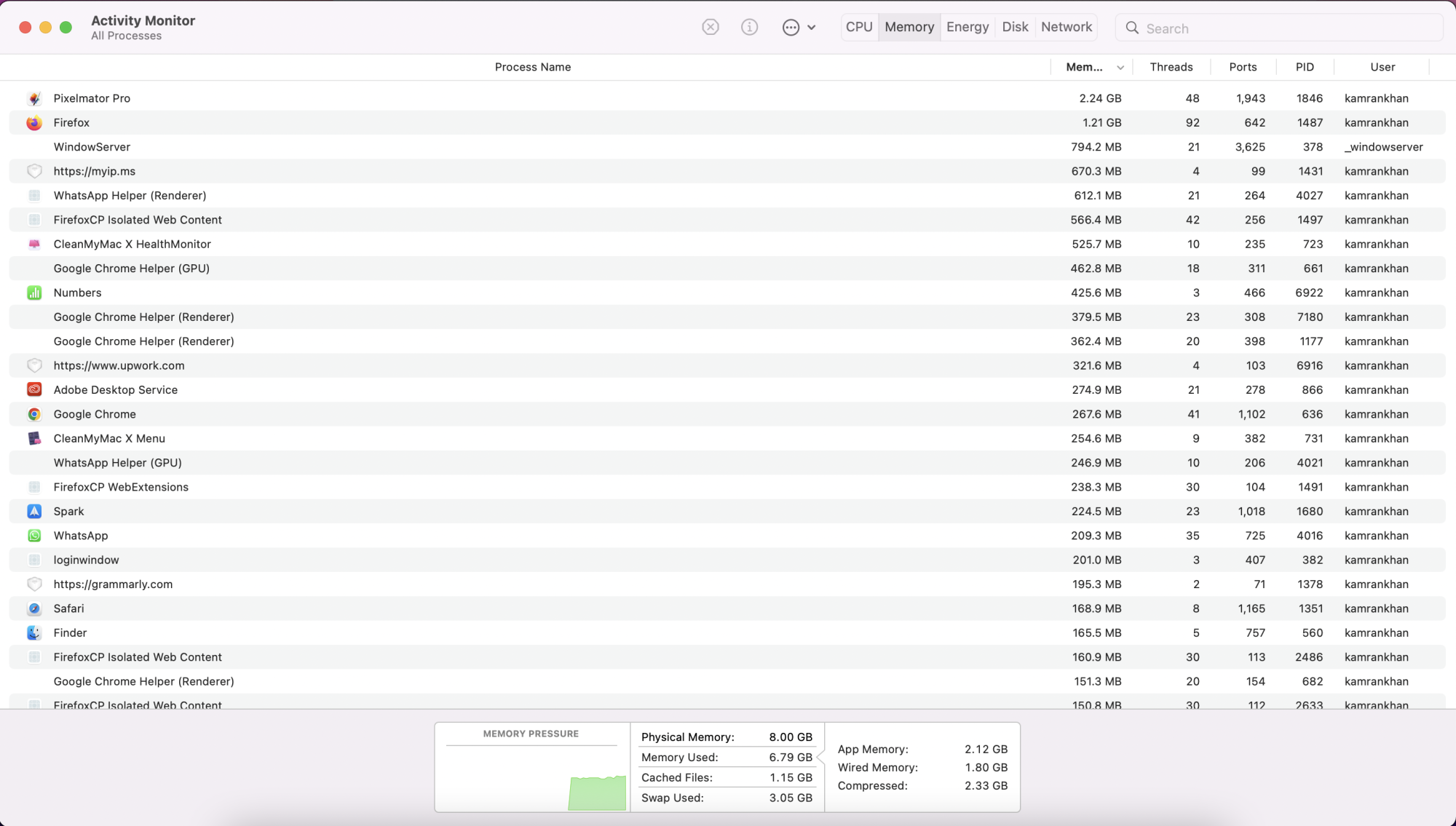Click the CleanMyMac X HealthMonitor icon
The height and width of the screenshot is (826, 1456).
[x=34, y=244]
